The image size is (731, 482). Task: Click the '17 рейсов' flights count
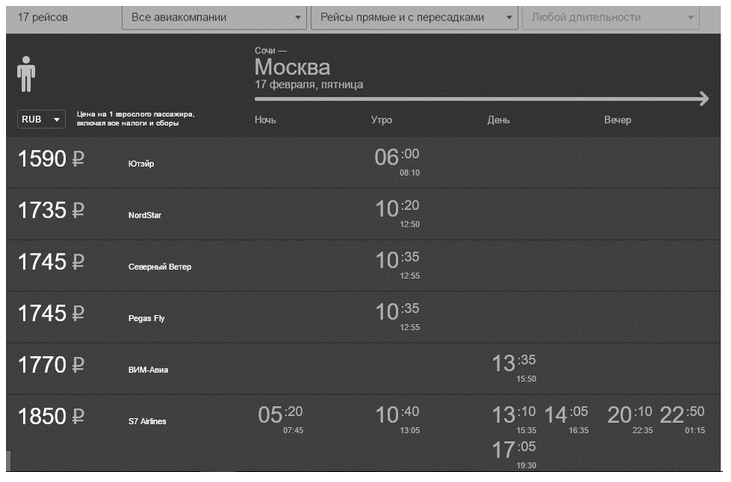tap(43, 18)
